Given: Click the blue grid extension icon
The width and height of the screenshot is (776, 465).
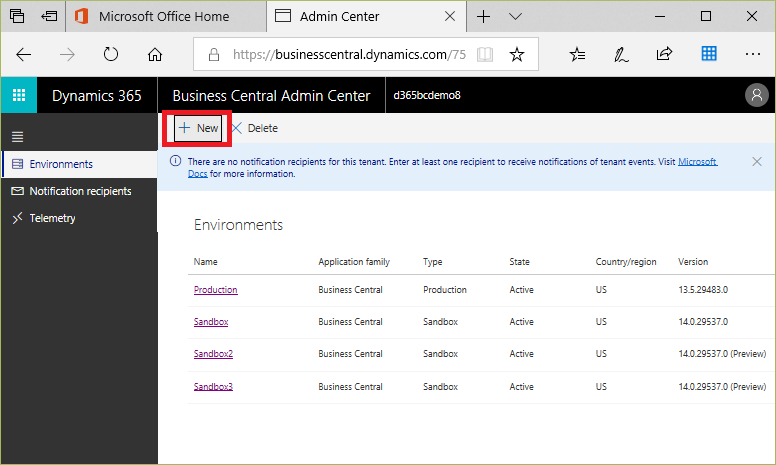Looking at the screenshot, I should 709,53.
